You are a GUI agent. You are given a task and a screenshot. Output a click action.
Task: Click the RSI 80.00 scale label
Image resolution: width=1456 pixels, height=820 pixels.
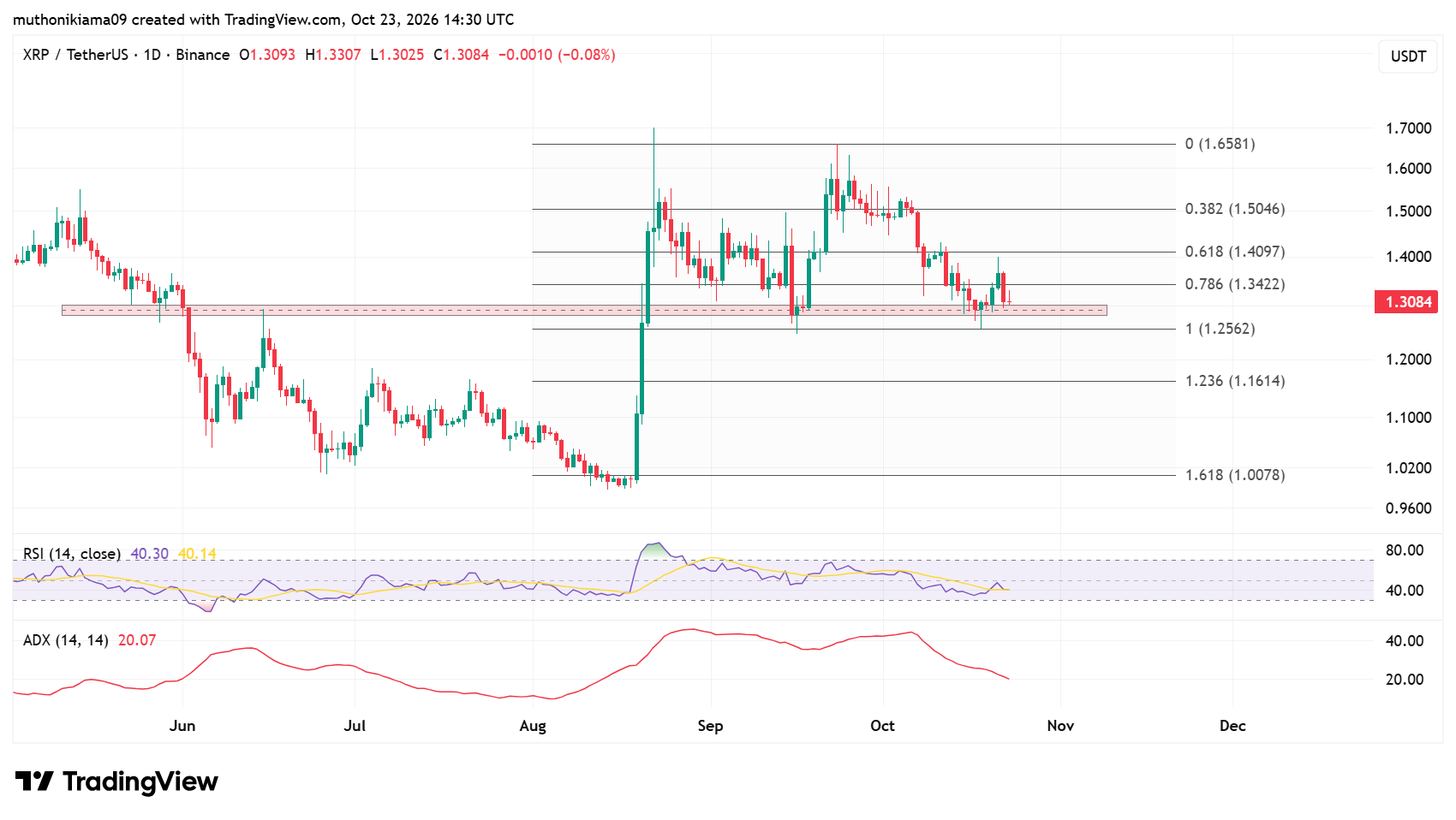pos(1405,550)
